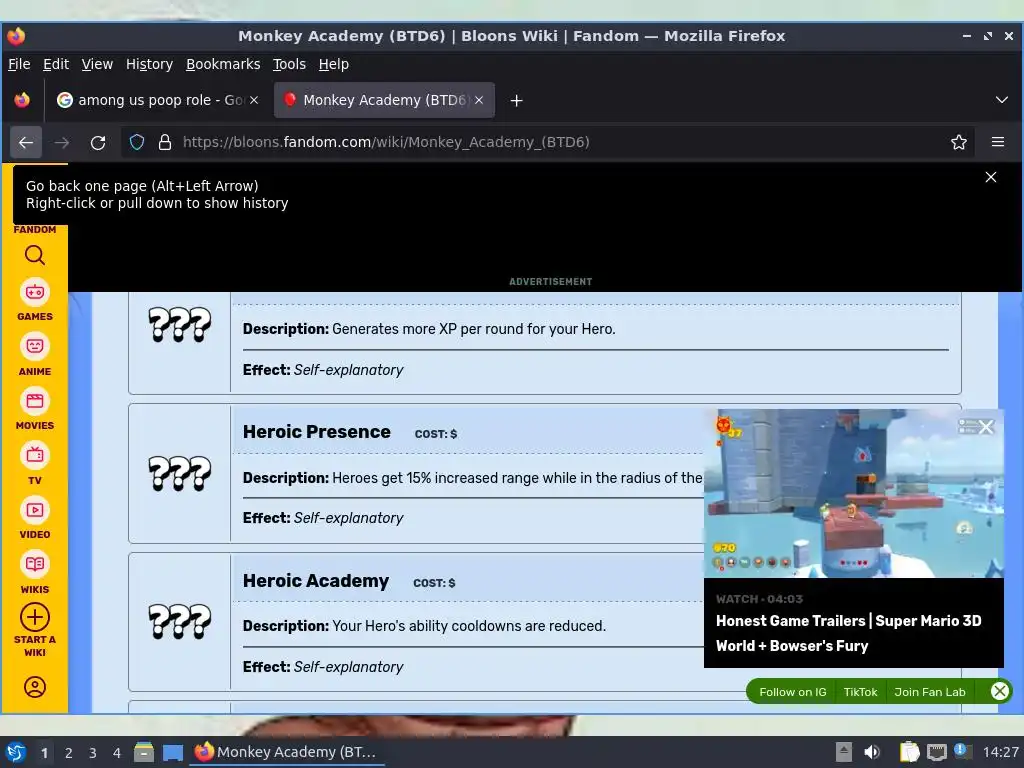Image resolution: width=1024 pixels, height=768 pixels.
Task: Click the clipboard tray icon
Action: click(909, 752)
